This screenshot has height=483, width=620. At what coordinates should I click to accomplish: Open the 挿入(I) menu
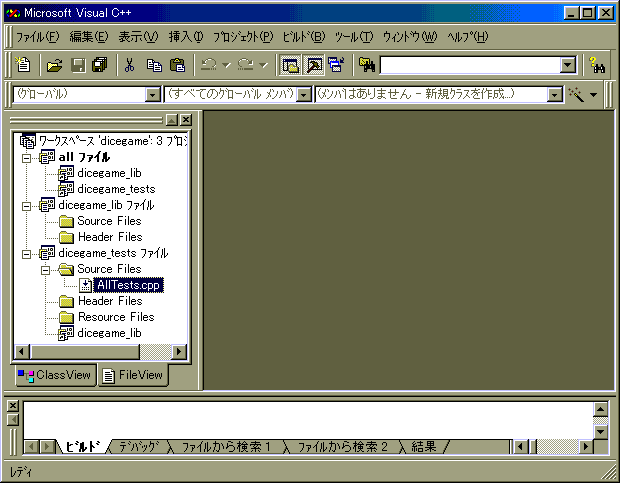pyautogui.click(x=186, y=37)
